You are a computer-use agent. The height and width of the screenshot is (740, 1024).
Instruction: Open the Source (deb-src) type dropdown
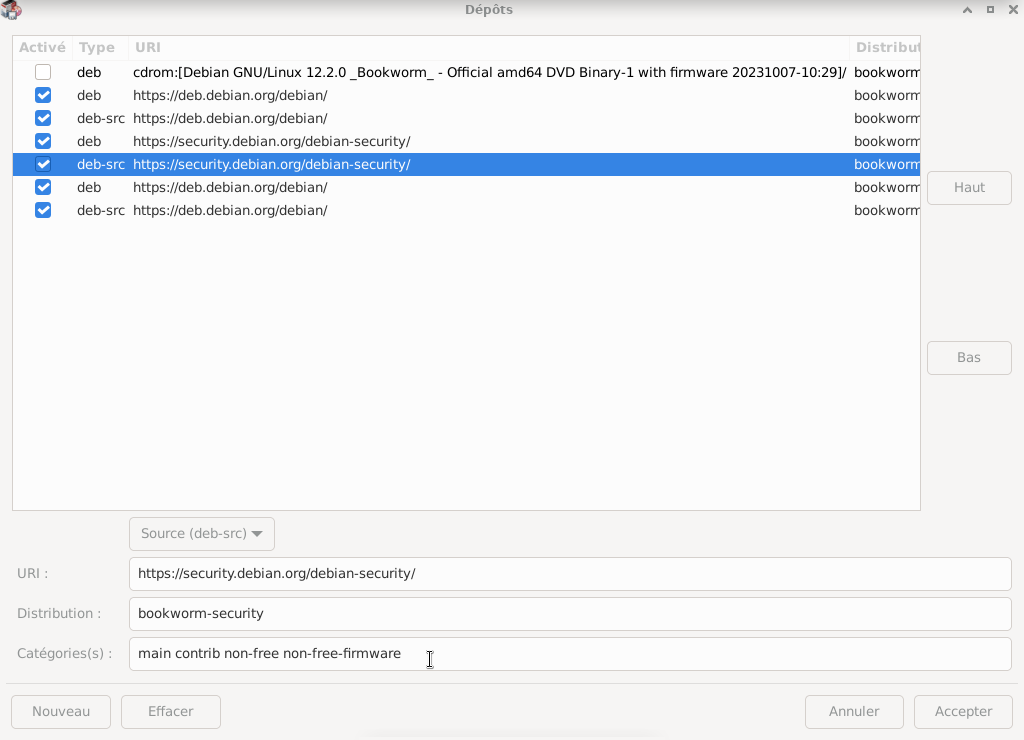(202, 534)
